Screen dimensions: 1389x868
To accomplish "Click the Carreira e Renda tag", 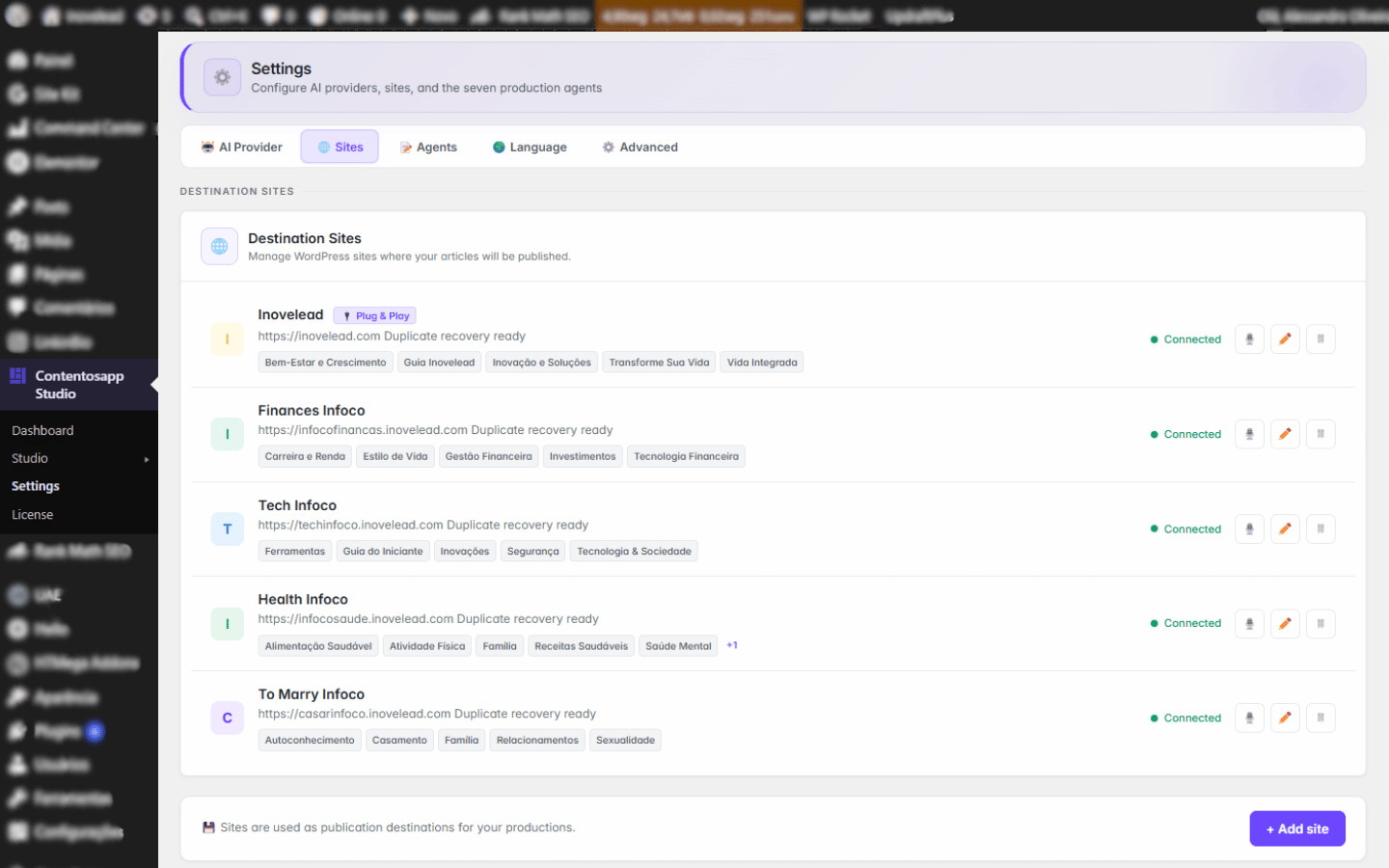I will coord(305,456).
